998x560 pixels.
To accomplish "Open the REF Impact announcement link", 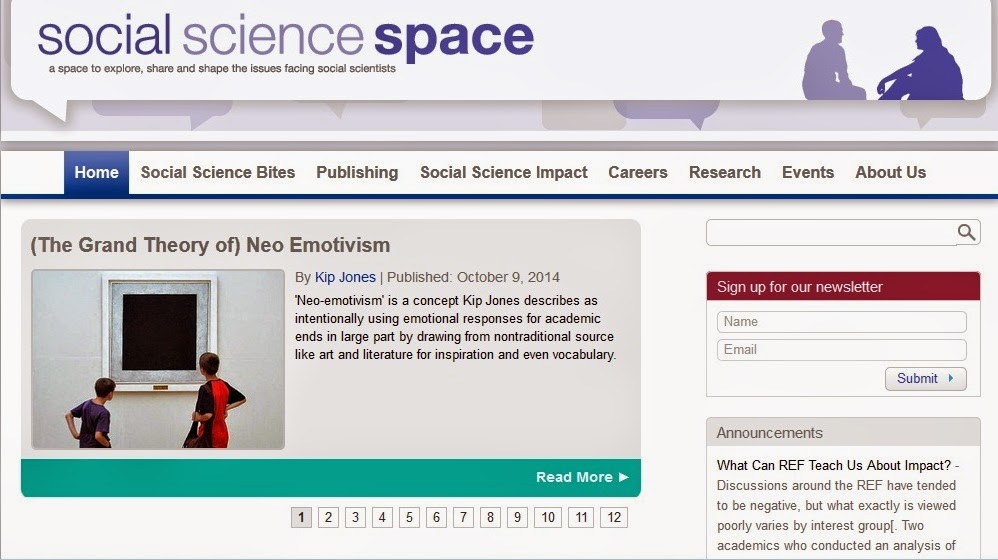I will [834, 465].
